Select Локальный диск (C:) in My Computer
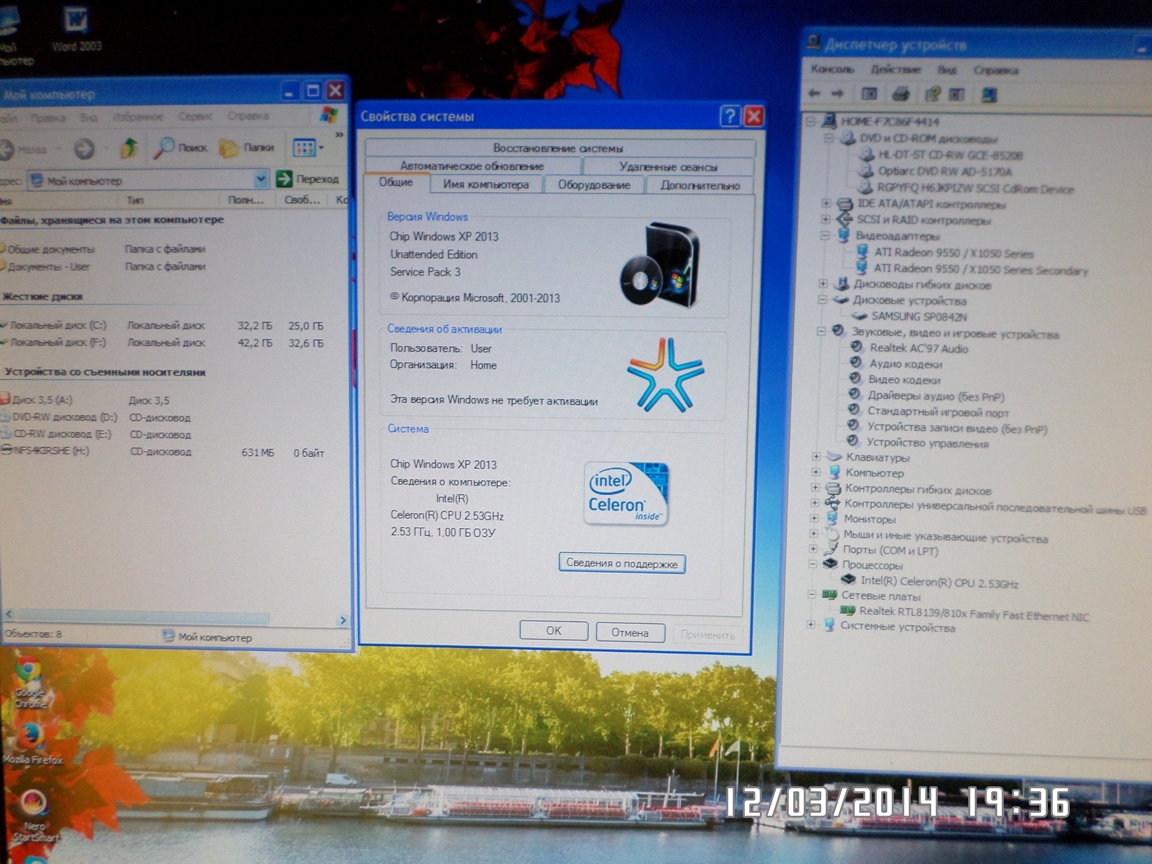The height and width of the screenshot is (864, 1152). coord(58,326)
